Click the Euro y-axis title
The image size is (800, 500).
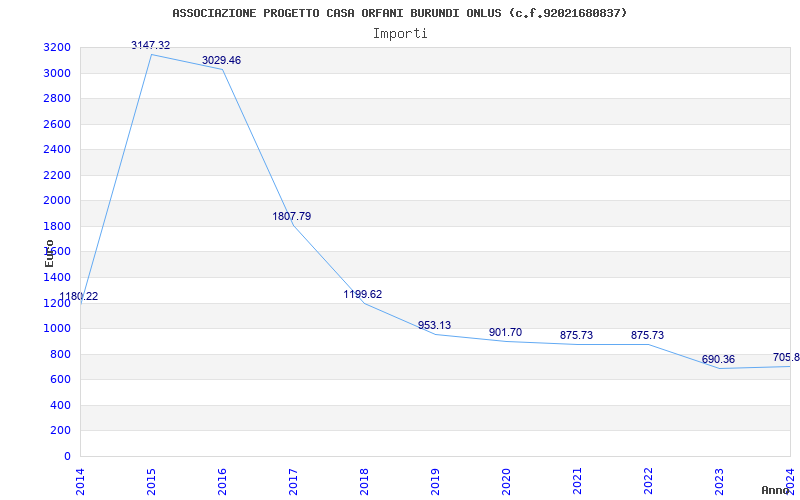[x=49, y=253]
